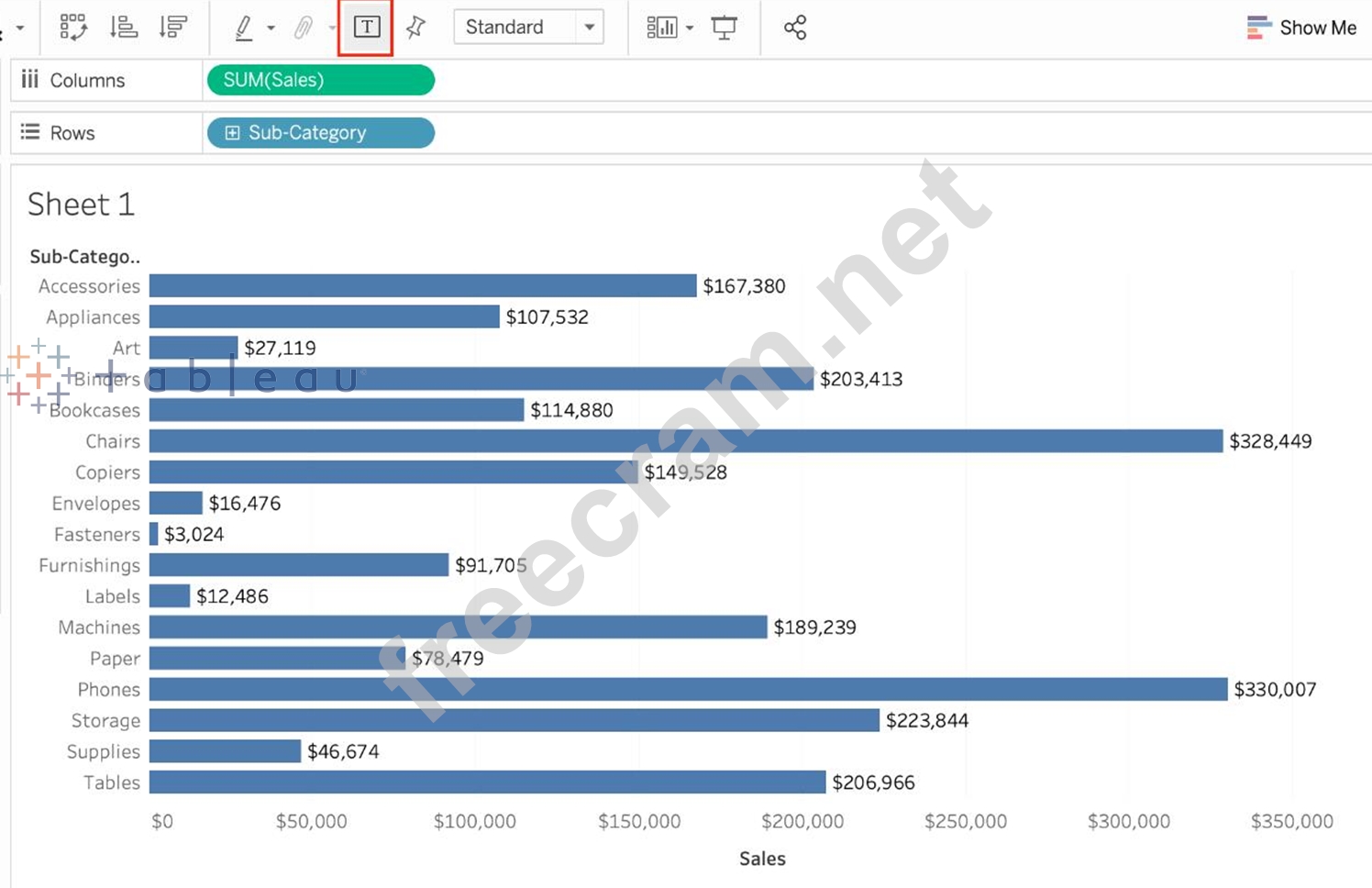This screenshot has width=1372, height=888.
Task: Sort Sub-Category descending by Sales
Action: click(x=172, y=28)
